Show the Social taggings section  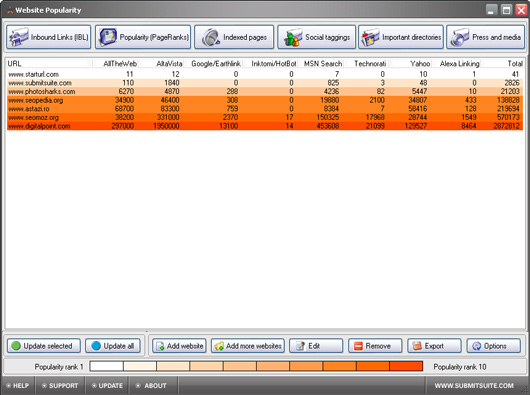coord(317,37)
